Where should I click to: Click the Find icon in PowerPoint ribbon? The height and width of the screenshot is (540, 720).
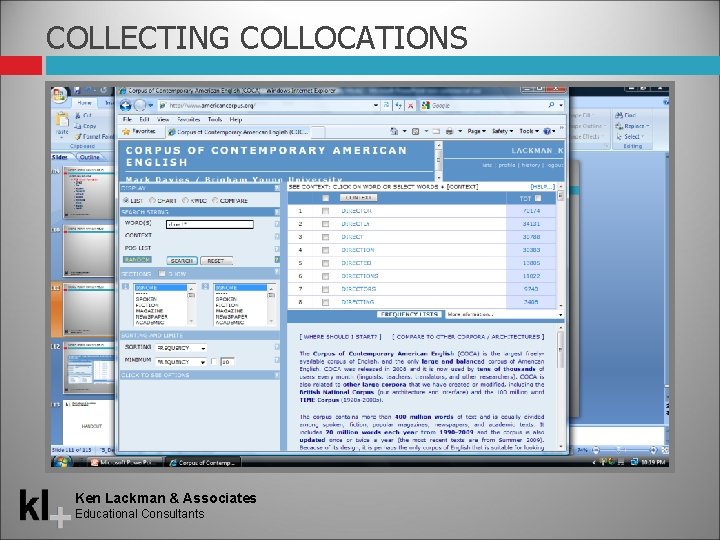pos(619,115)
